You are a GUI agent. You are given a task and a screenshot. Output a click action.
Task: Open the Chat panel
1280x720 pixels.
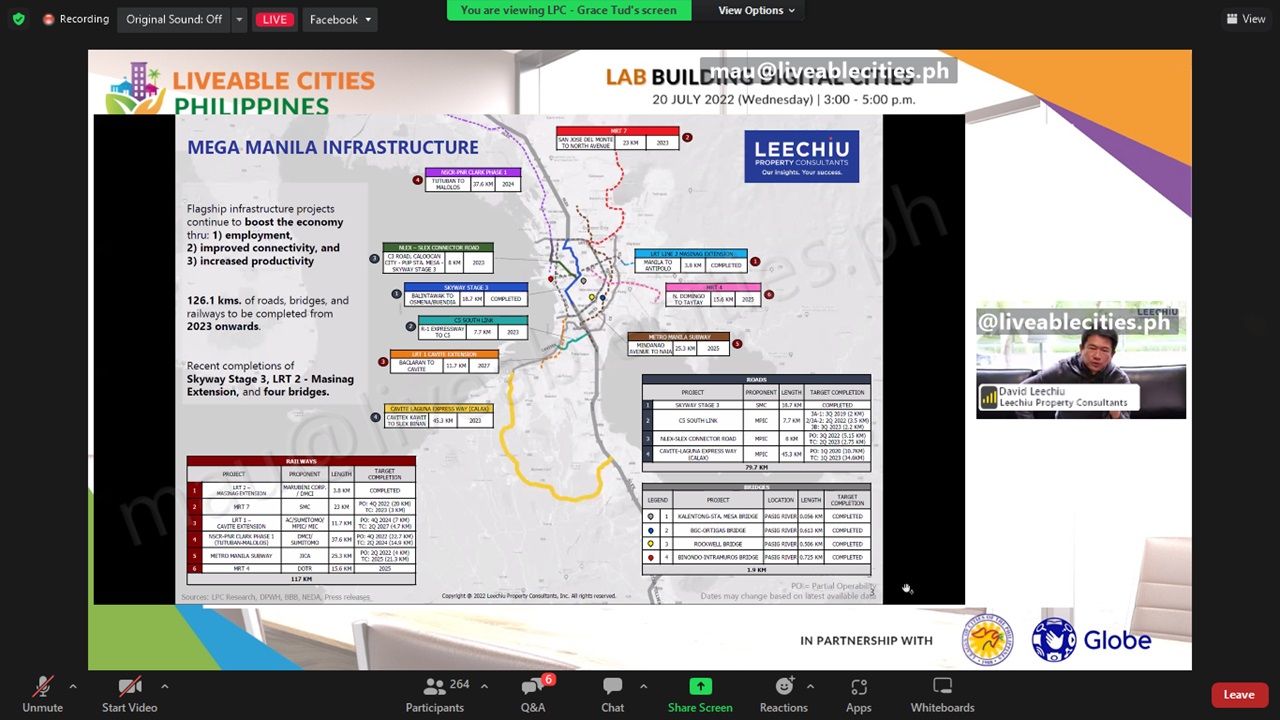[x=612, y=695]
